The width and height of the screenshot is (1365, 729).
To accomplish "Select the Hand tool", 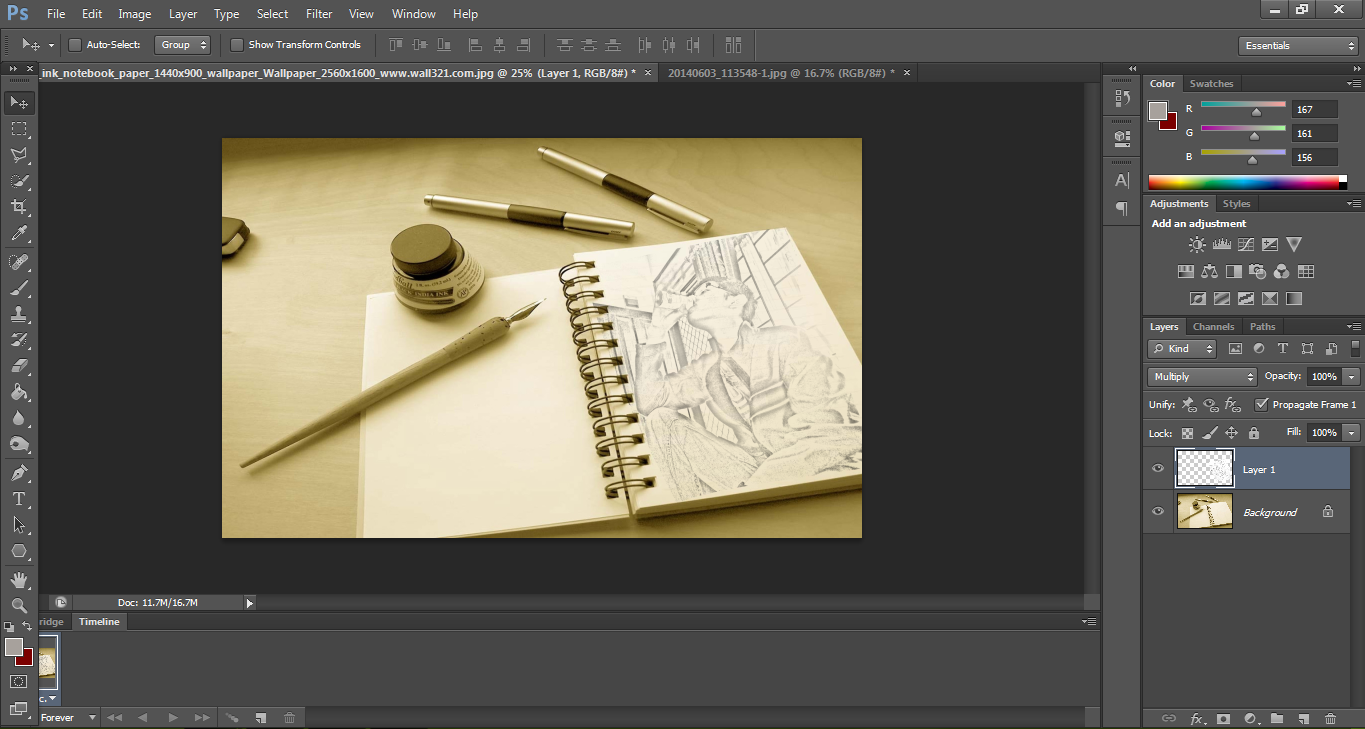I will (x=19, y=580).
